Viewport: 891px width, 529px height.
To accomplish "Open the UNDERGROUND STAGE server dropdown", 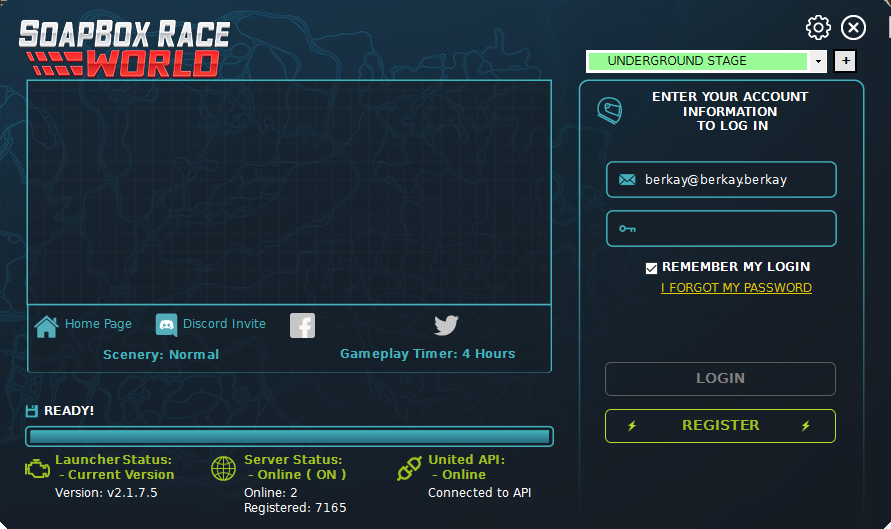I will 706,61.
